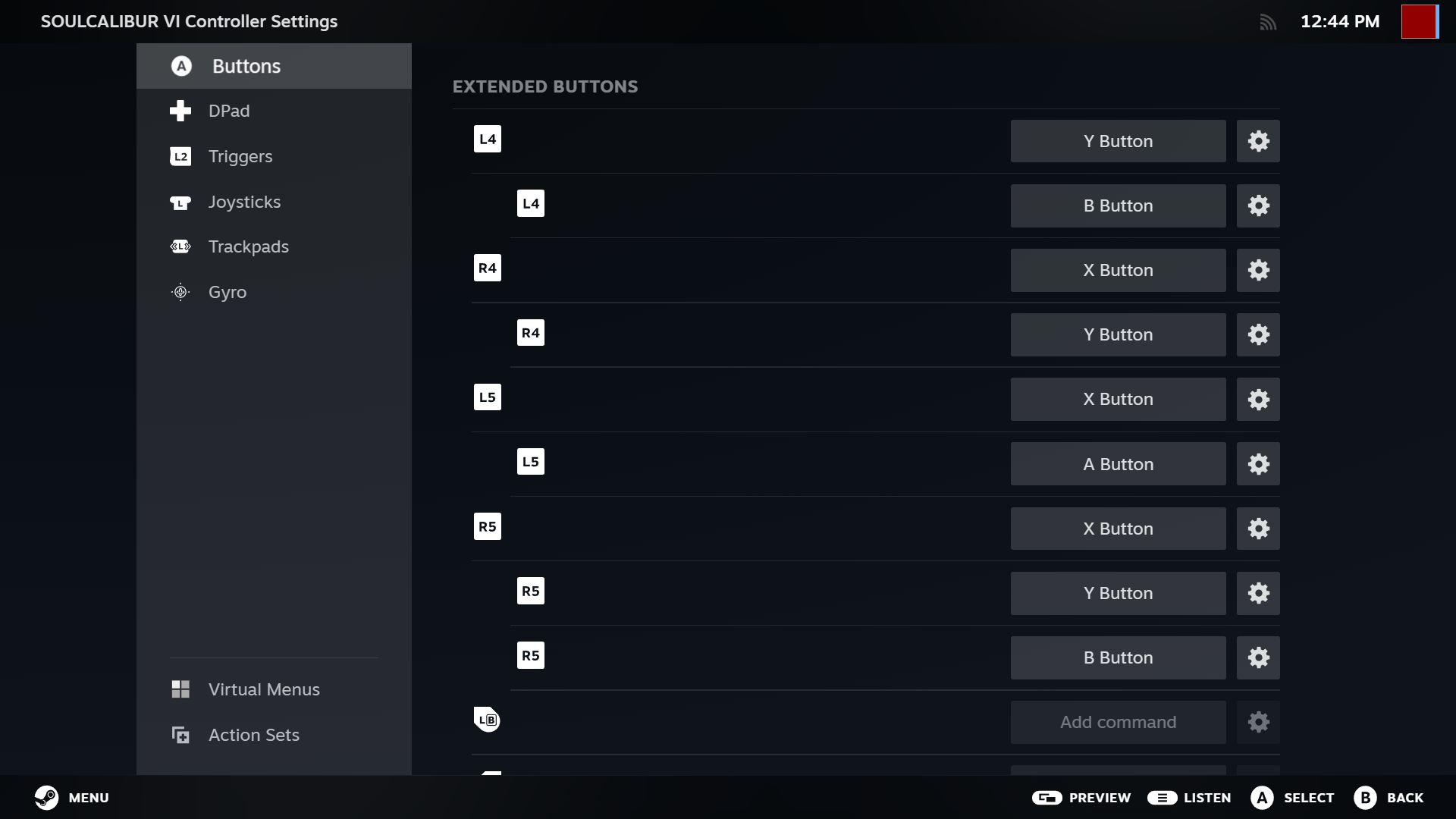Click the battery indicator at top right

[x=1419, y=21]
